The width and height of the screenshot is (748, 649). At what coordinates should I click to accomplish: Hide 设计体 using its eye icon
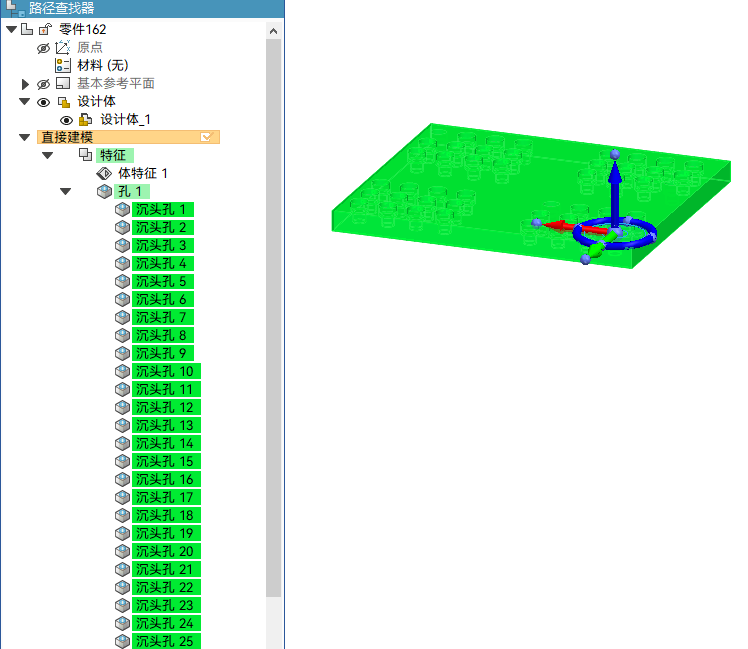[x=43, y=102]
